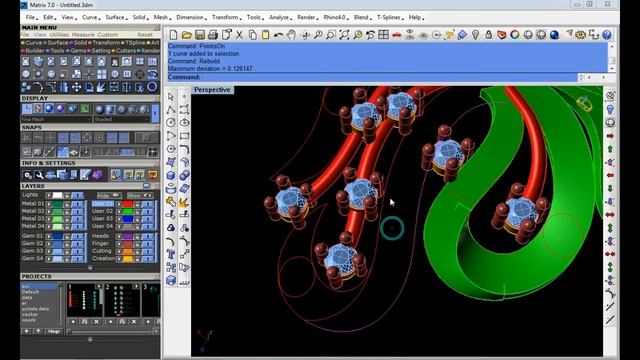Select the polyline tool in side toolbar
The height and width of the screenshot is (360, 640).
point(171,110)
